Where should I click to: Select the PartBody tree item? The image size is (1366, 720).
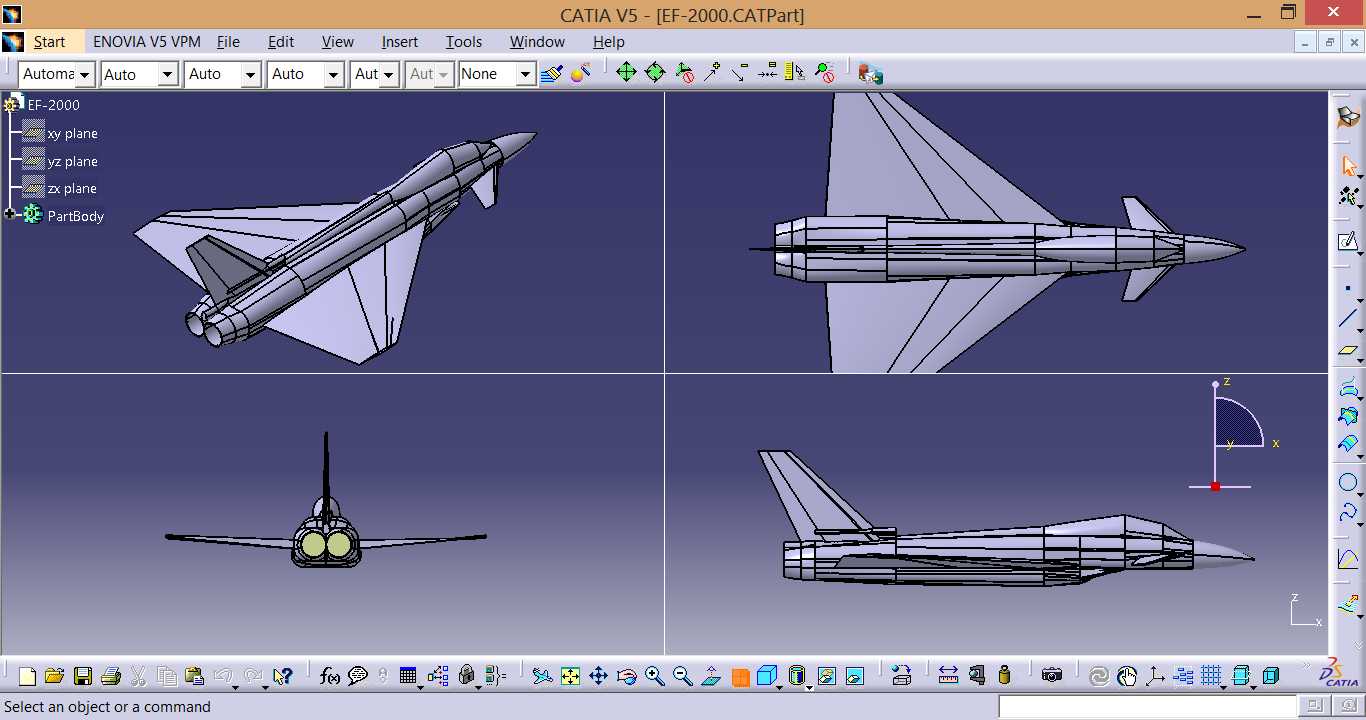click(x=76, y=216)
